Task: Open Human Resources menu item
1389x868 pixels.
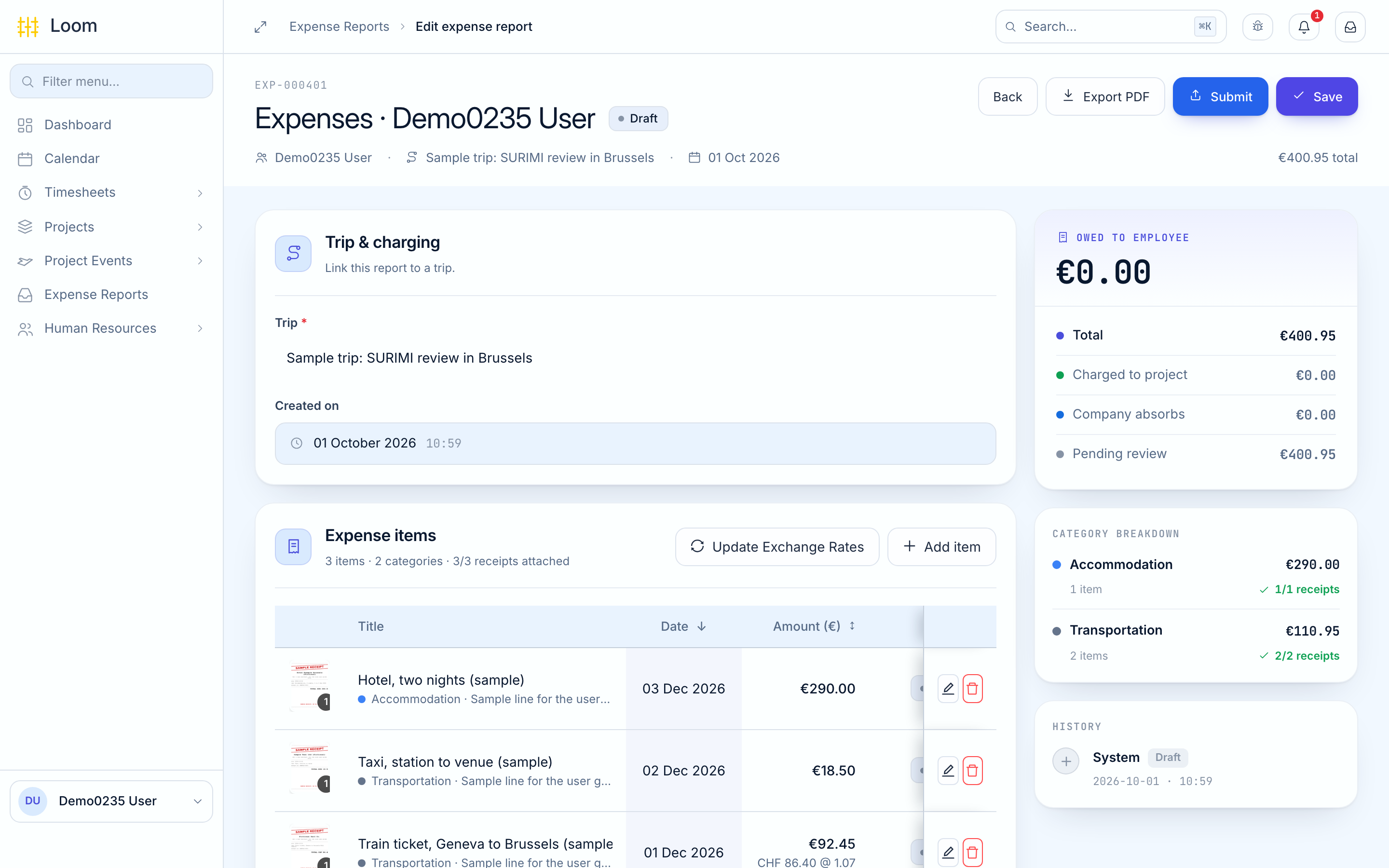Action: tap(111, 328)
